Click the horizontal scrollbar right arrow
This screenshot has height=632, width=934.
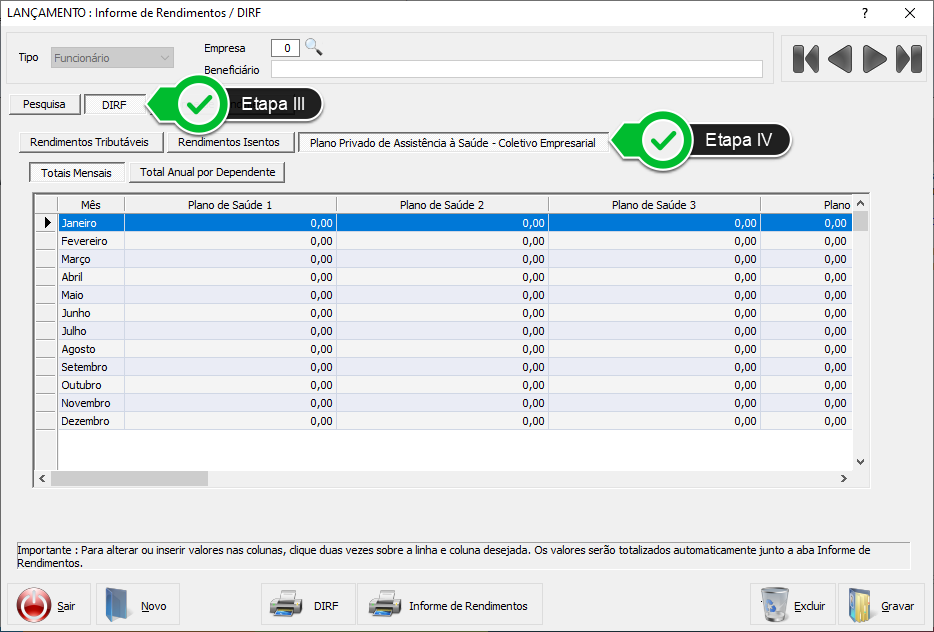[x=844, y=479]
